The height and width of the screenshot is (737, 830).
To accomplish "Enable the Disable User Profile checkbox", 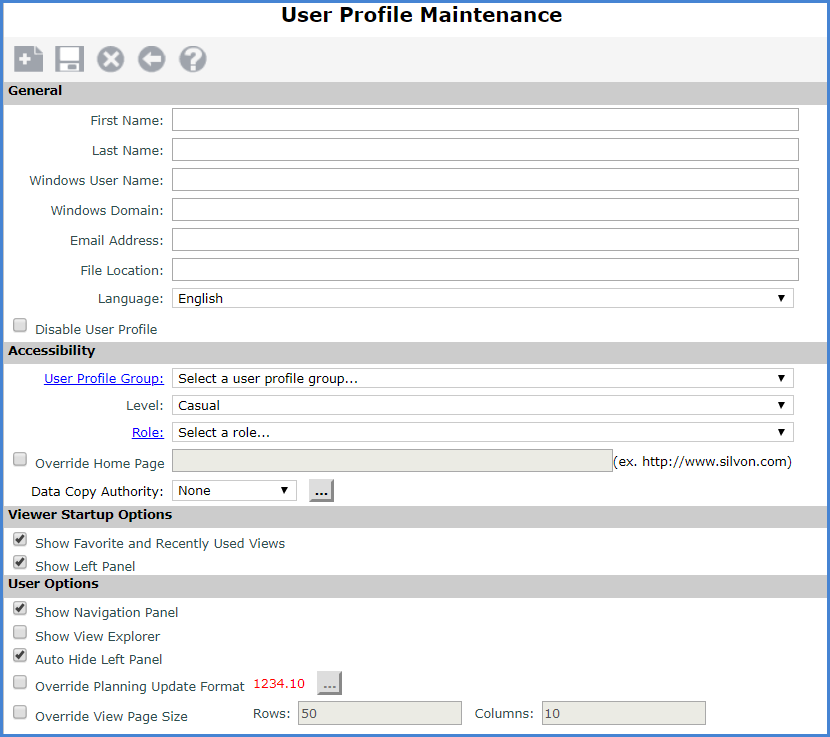I will (20, 326).
